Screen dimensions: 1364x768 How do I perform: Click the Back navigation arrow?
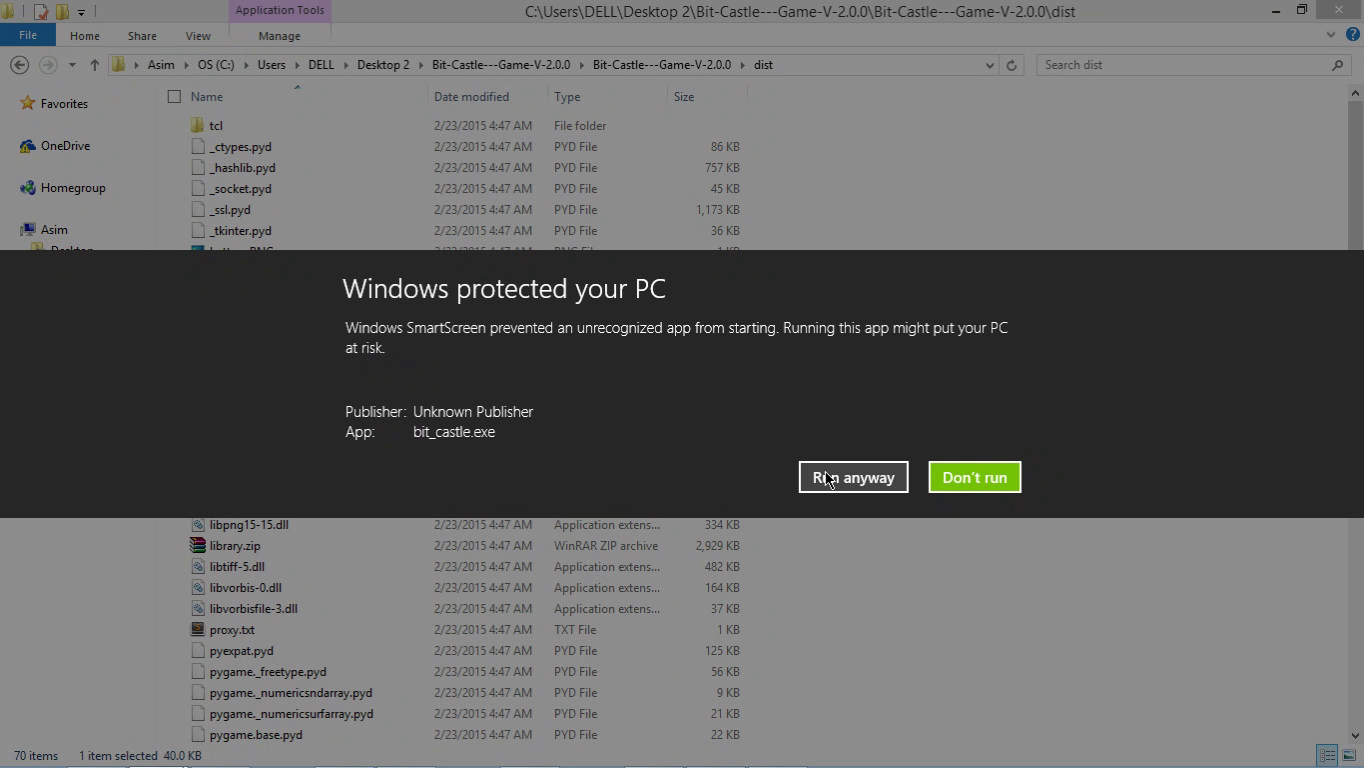19,65
